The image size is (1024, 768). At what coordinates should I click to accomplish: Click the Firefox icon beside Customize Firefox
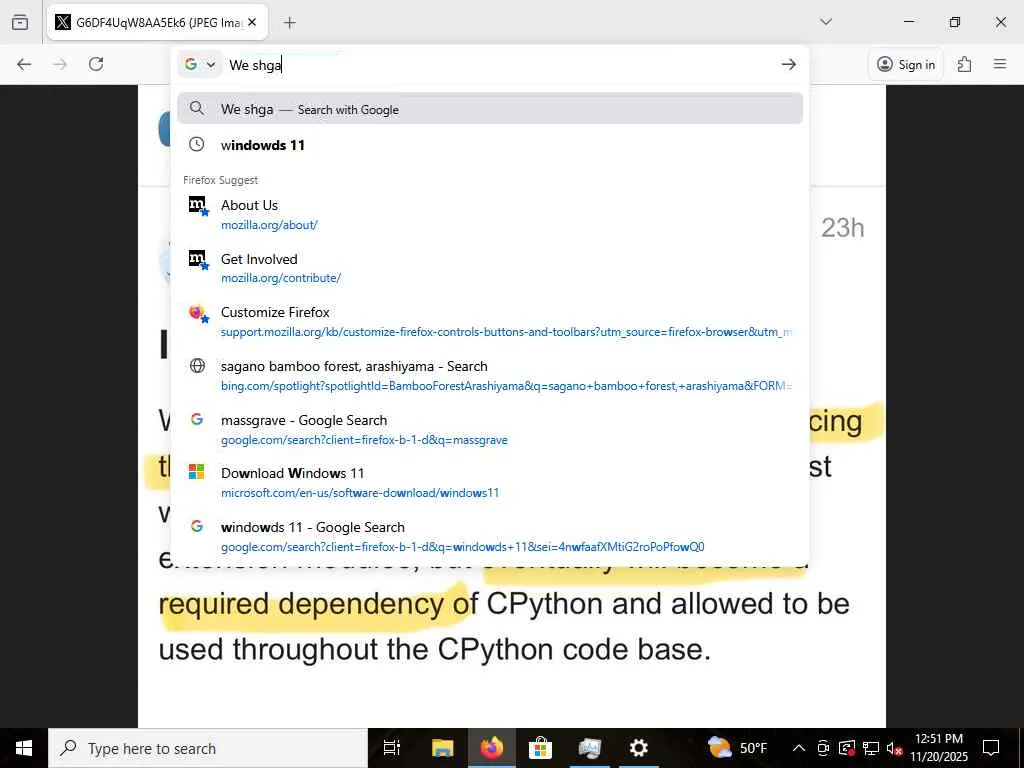click(198, 313)
